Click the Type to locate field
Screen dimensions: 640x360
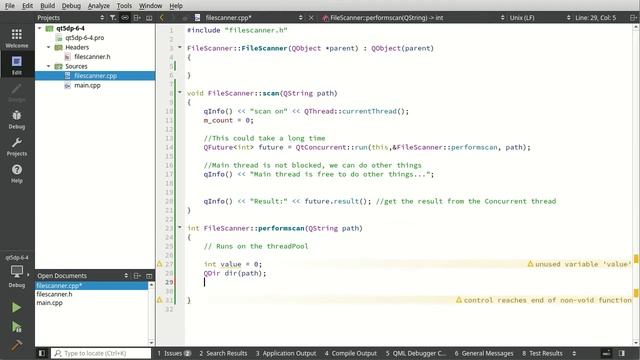tap(101, 353)
